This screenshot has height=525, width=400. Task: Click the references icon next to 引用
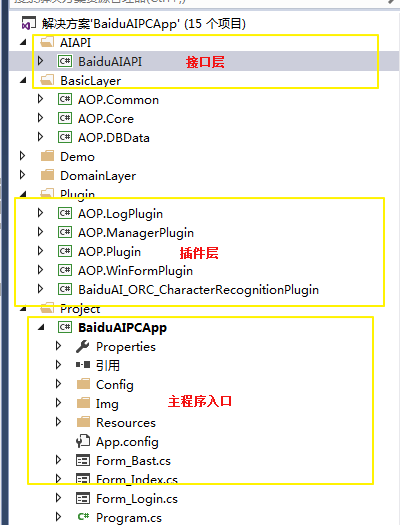(83, 365)
